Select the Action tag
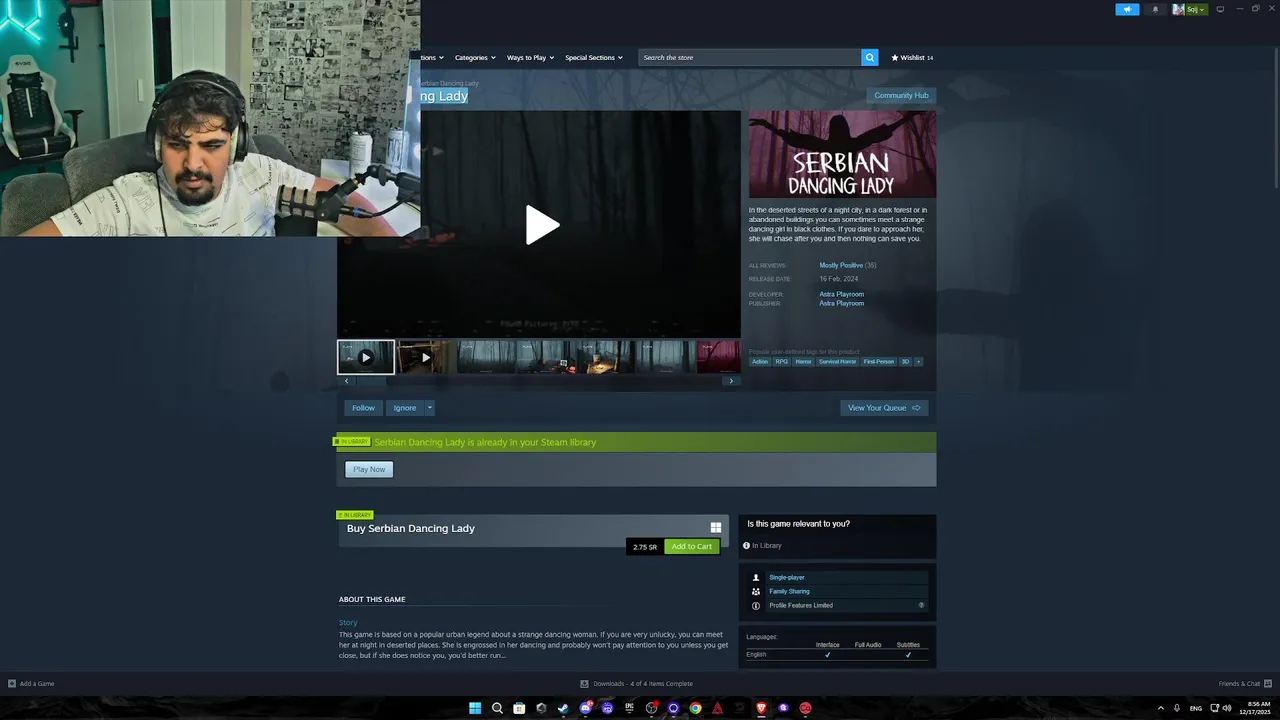This screenshot has height=720, width=1280. 760,361
